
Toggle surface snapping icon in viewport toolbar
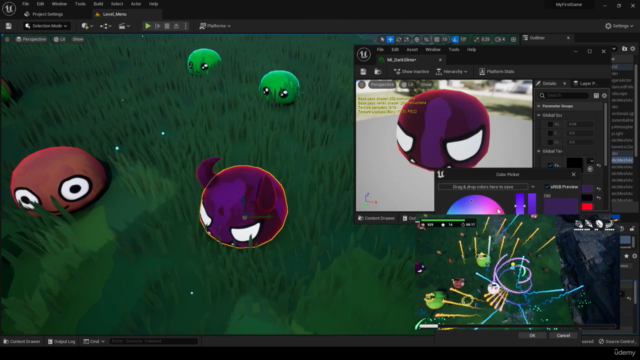427,39
